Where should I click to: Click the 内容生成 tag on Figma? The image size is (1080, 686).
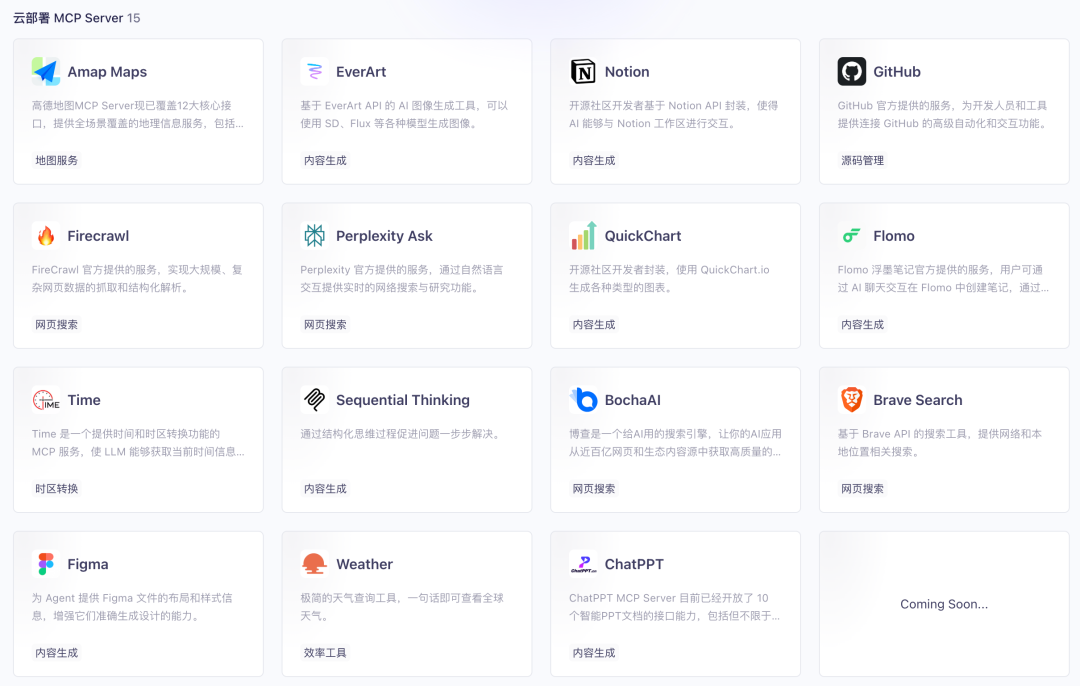(56, 653)
